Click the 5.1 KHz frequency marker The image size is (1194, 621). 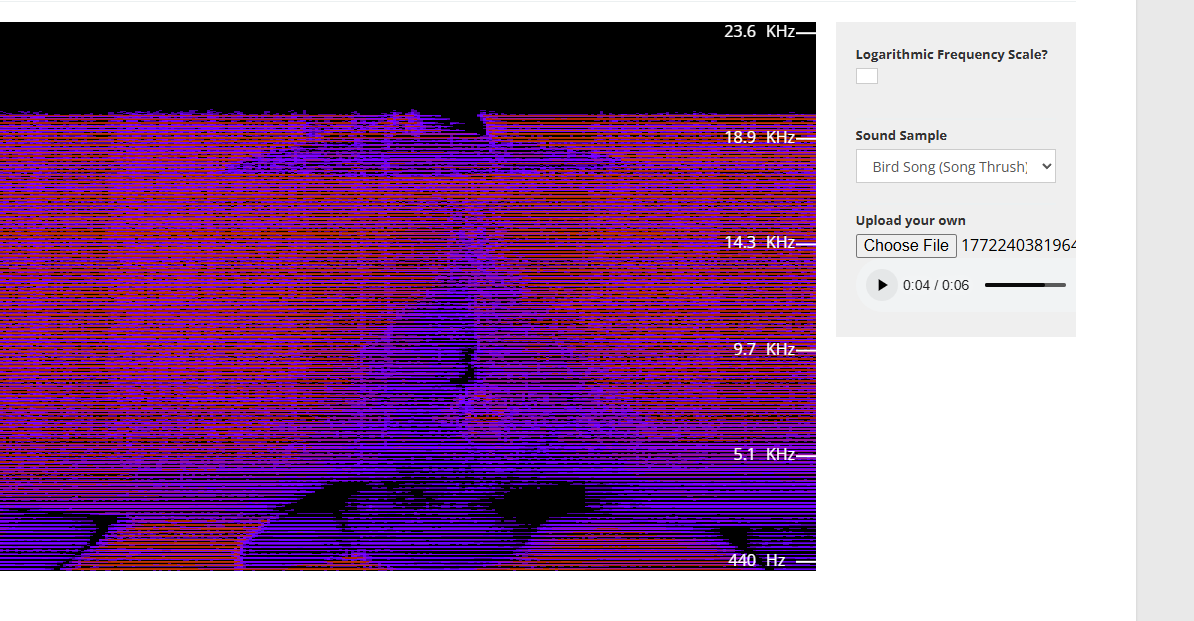(764, 455)
